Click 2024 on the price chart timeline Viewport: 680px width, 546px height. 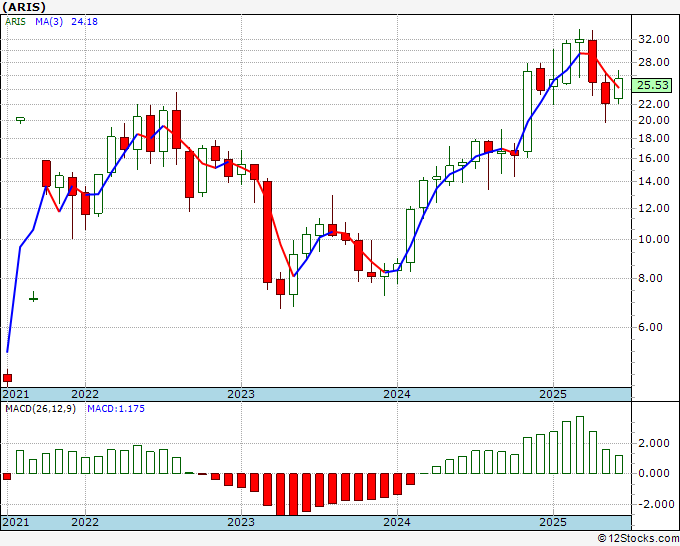(397, 394)
